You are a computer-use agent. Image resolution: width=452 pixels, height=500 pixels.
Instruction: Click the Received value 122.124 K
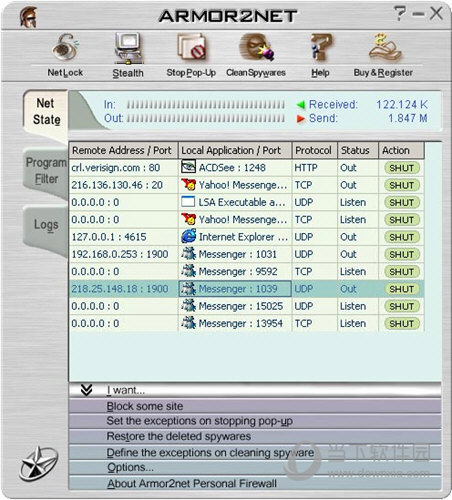(x=402, y=105)
